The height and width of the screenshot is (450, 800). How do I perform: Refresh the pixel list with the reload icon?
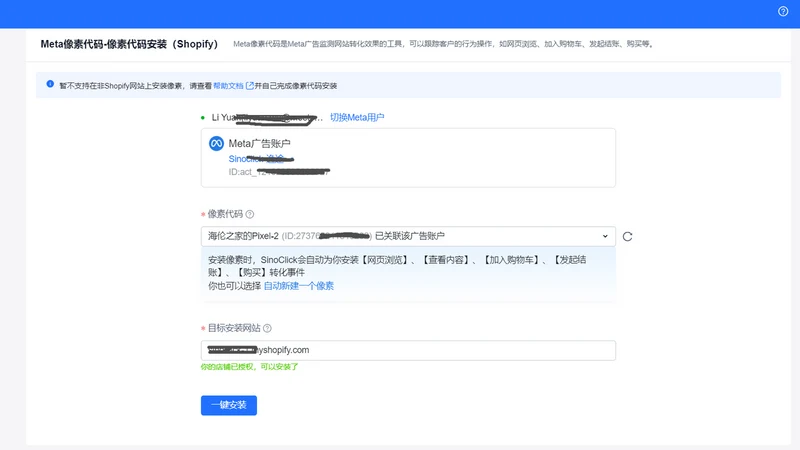click(x=628, y=236)
